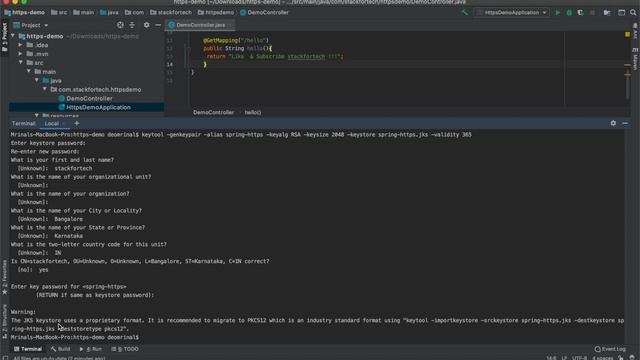Open the Run tool window tab
The image size is (640, 360).
pyautogui.click(x=91, y=349)
